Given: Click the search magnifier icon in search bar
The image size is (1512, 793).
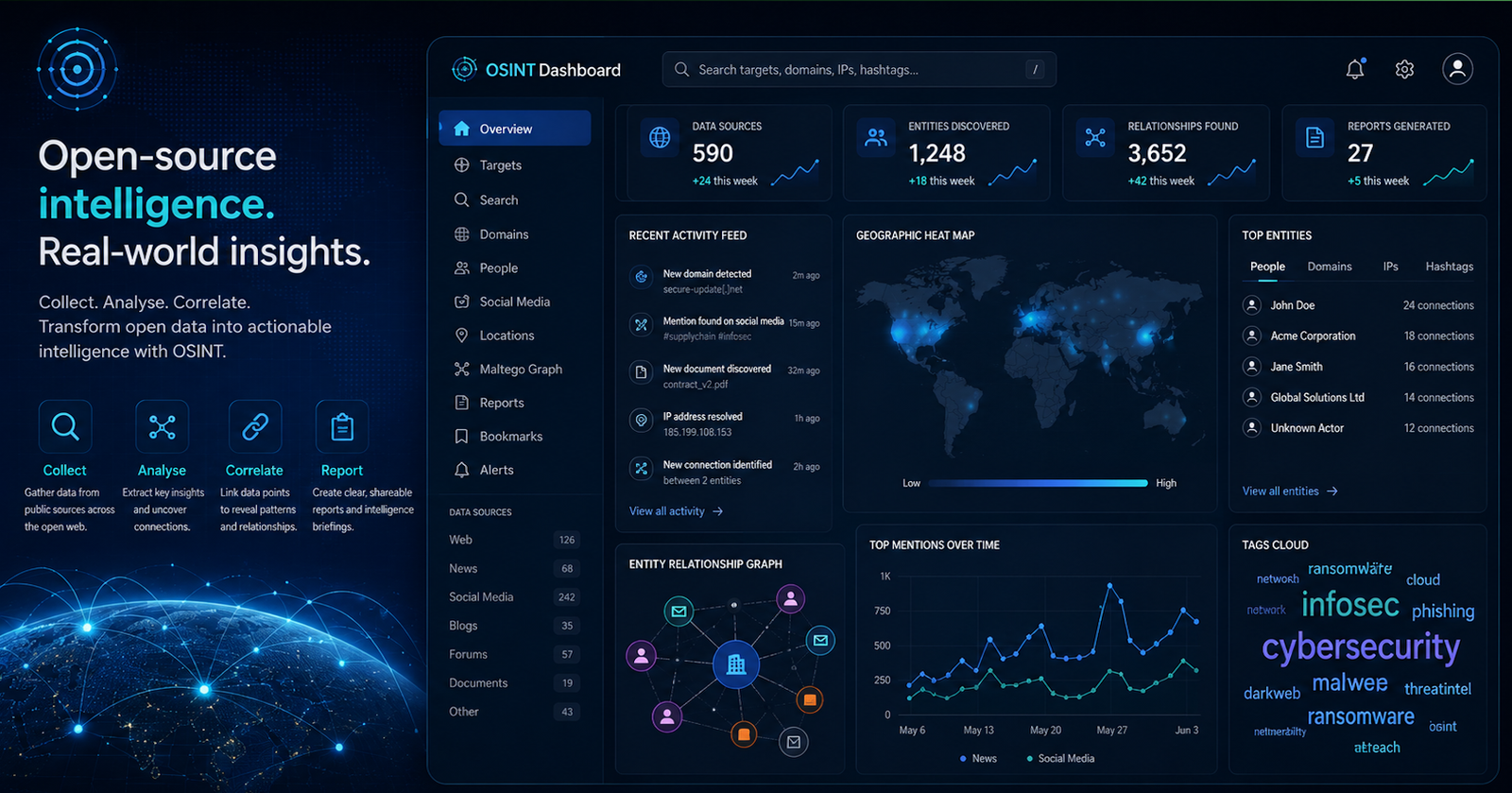Looking at the screenshot, I should click(681, 69).
